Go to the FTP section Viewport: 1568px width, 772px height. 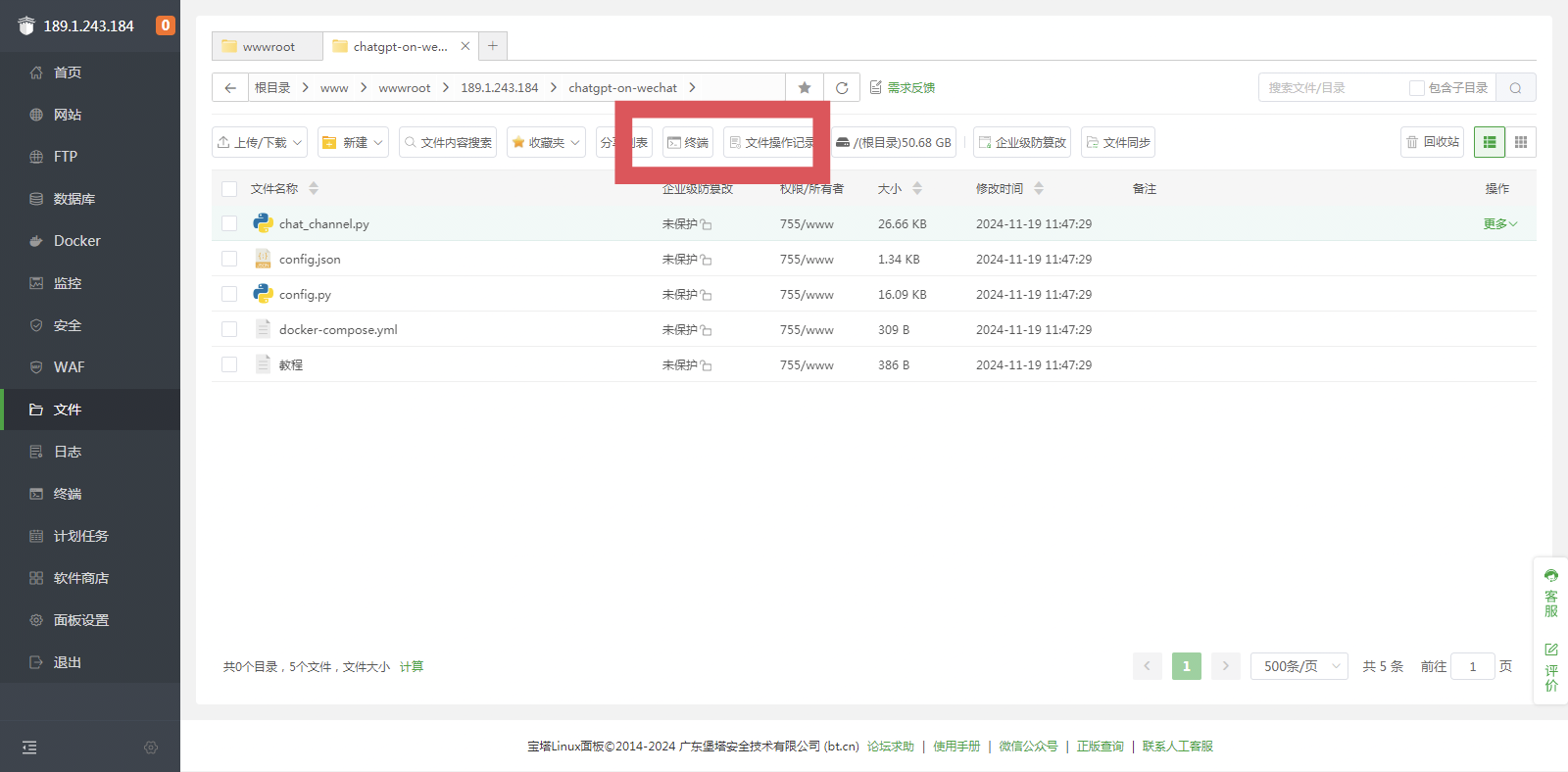[x=65, y=157]
